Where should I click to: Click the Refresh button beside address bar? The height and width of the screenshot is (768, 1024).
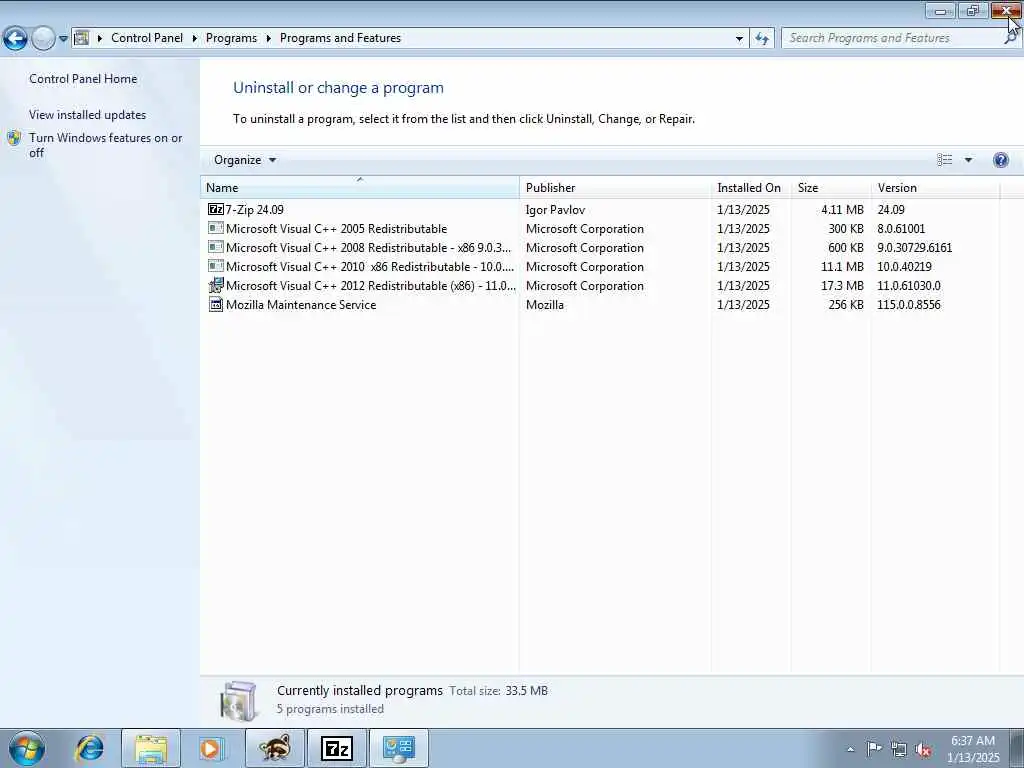tap(762, 39)
